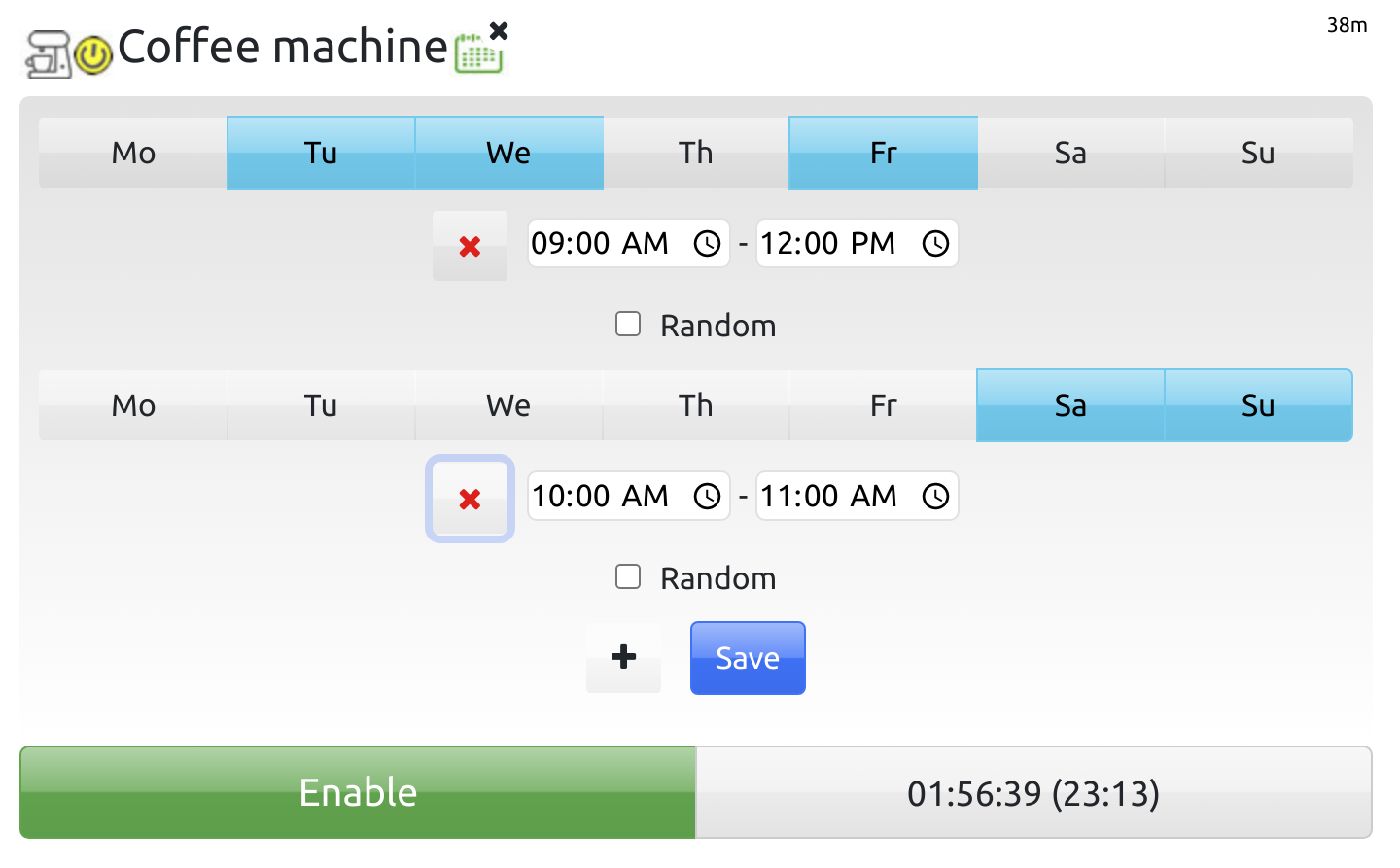The height and width of the screenshot is (868, 1400).
Task: Enable Random for the first schedule
Action: [628, 325]
